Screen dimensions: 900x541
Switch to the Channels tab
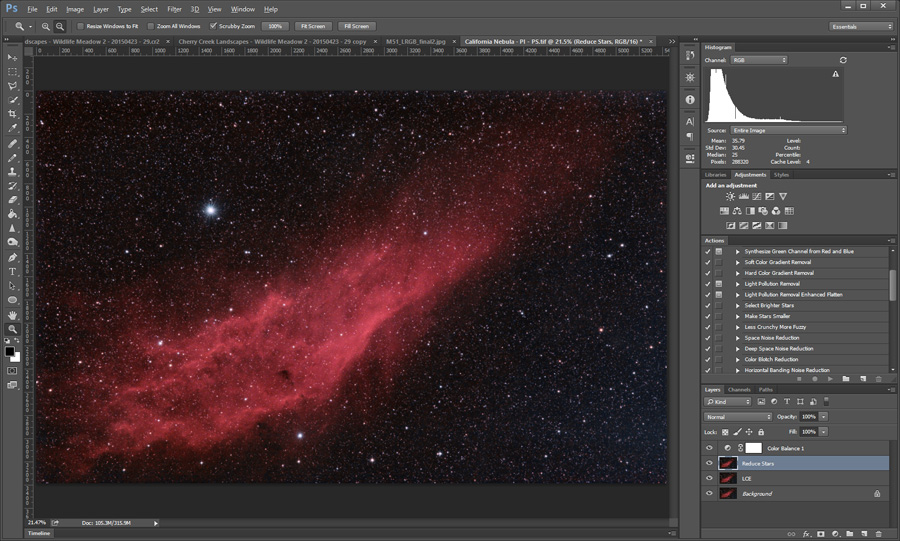tap(739, 389)
